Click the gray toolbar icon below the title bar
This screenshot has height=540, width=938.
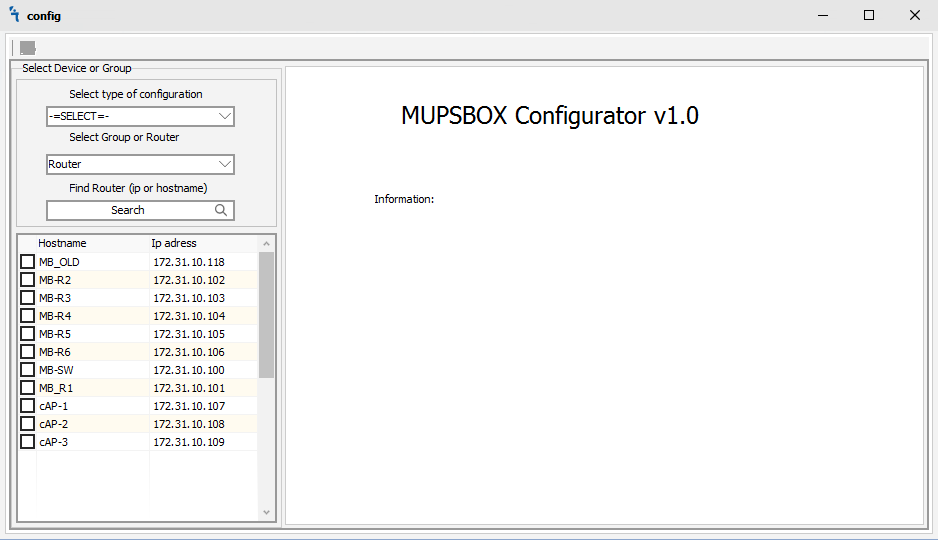(x=27, y=48)
